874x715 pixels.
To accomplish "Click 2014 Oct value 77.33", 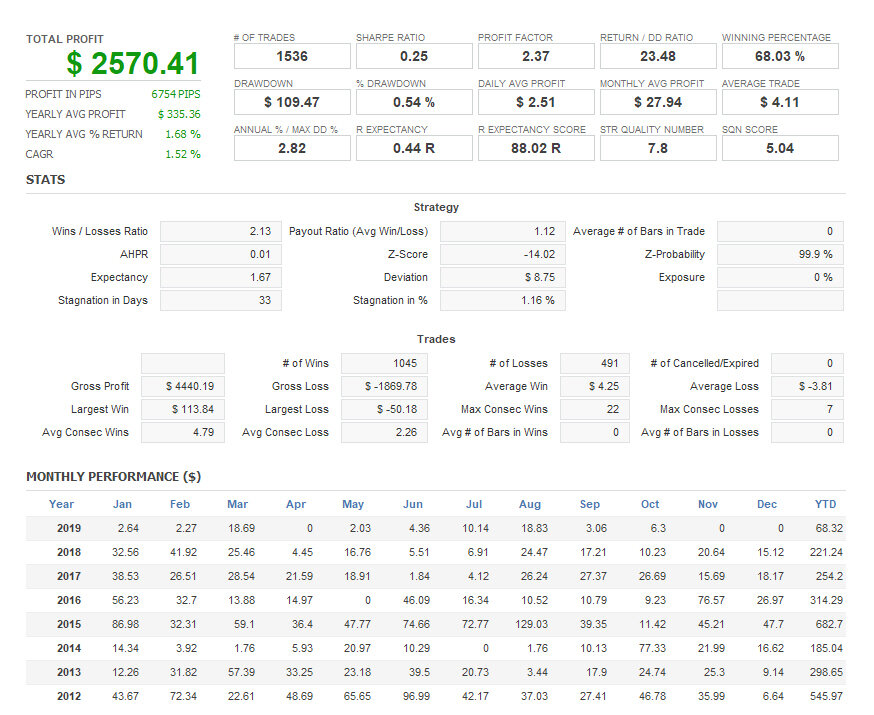I will 652,648.
